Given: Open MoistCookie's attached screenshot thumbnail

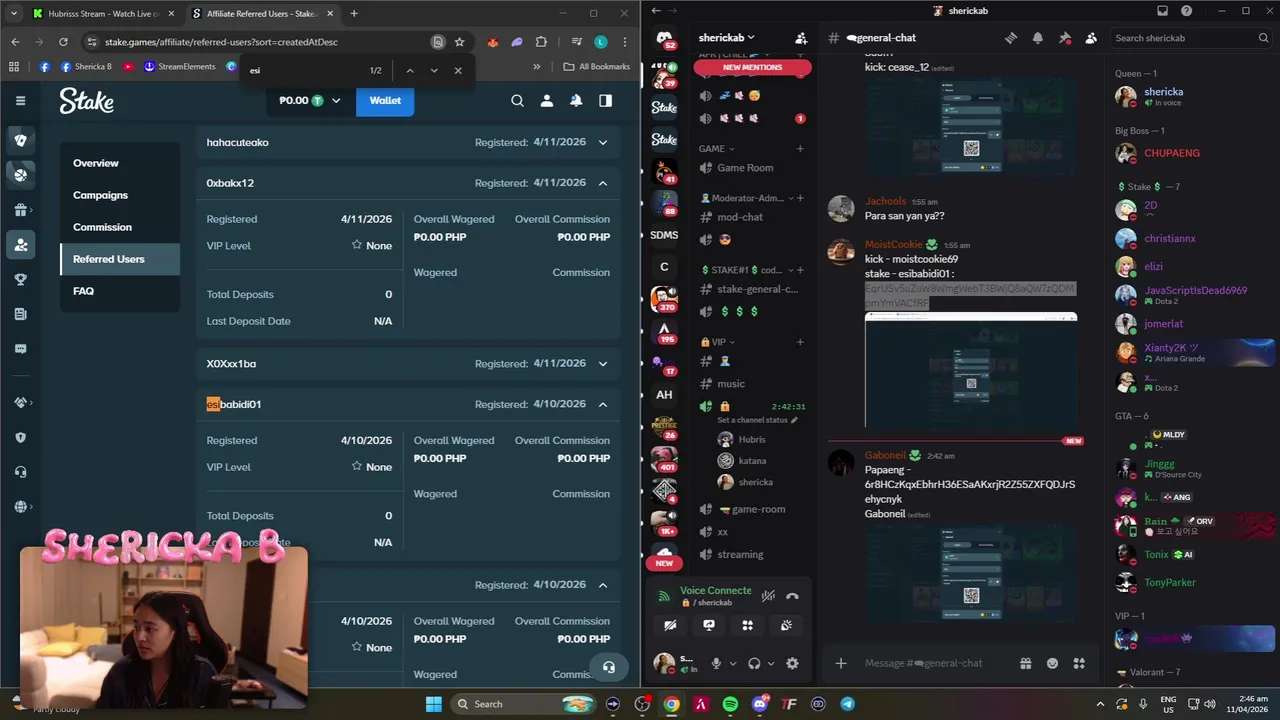Looking at the screenshot, I should tap(971, 371).
